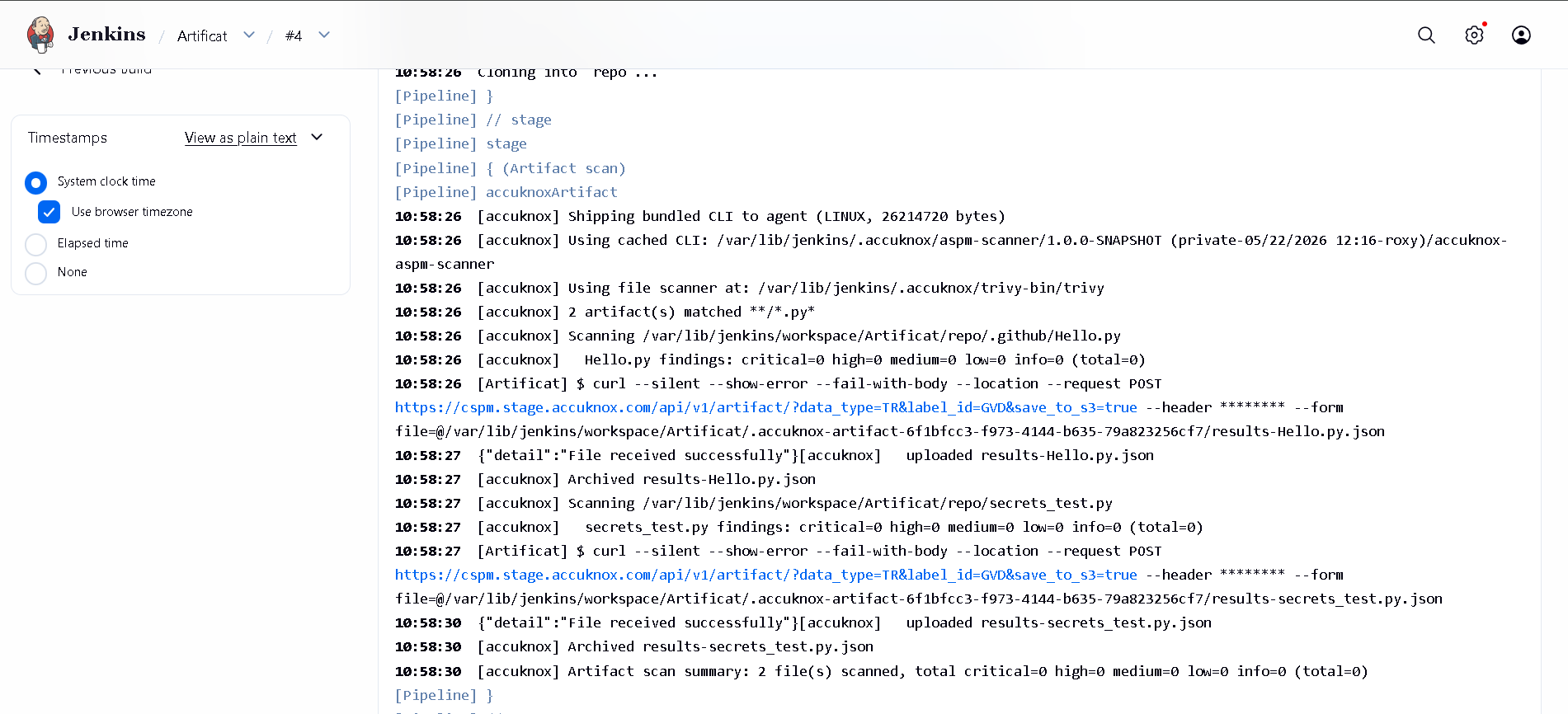Click 'uploaded results-secrets_test.py.json' line

coord(803,622)
